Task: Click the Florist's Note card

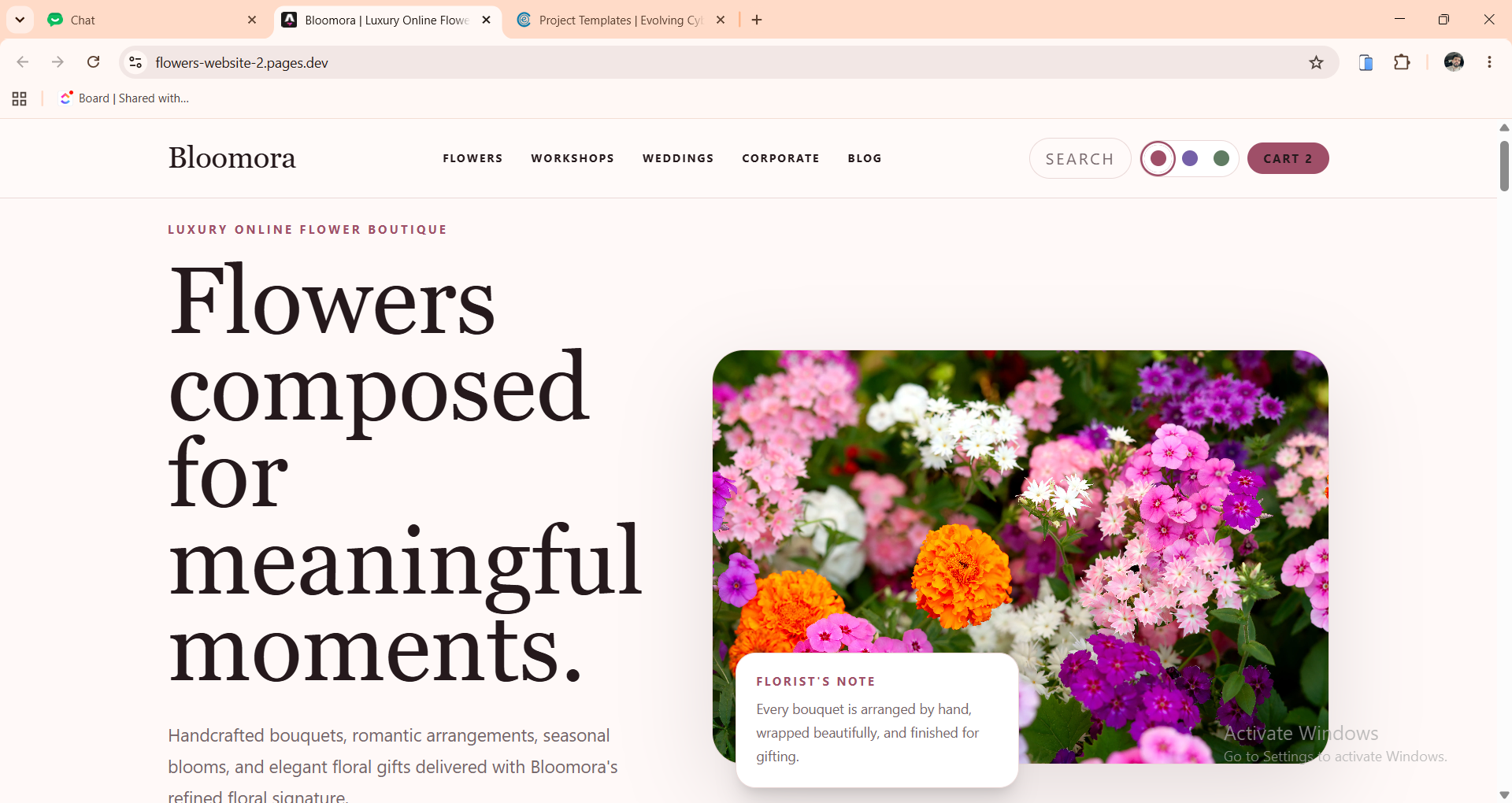Action: point(876,720)
